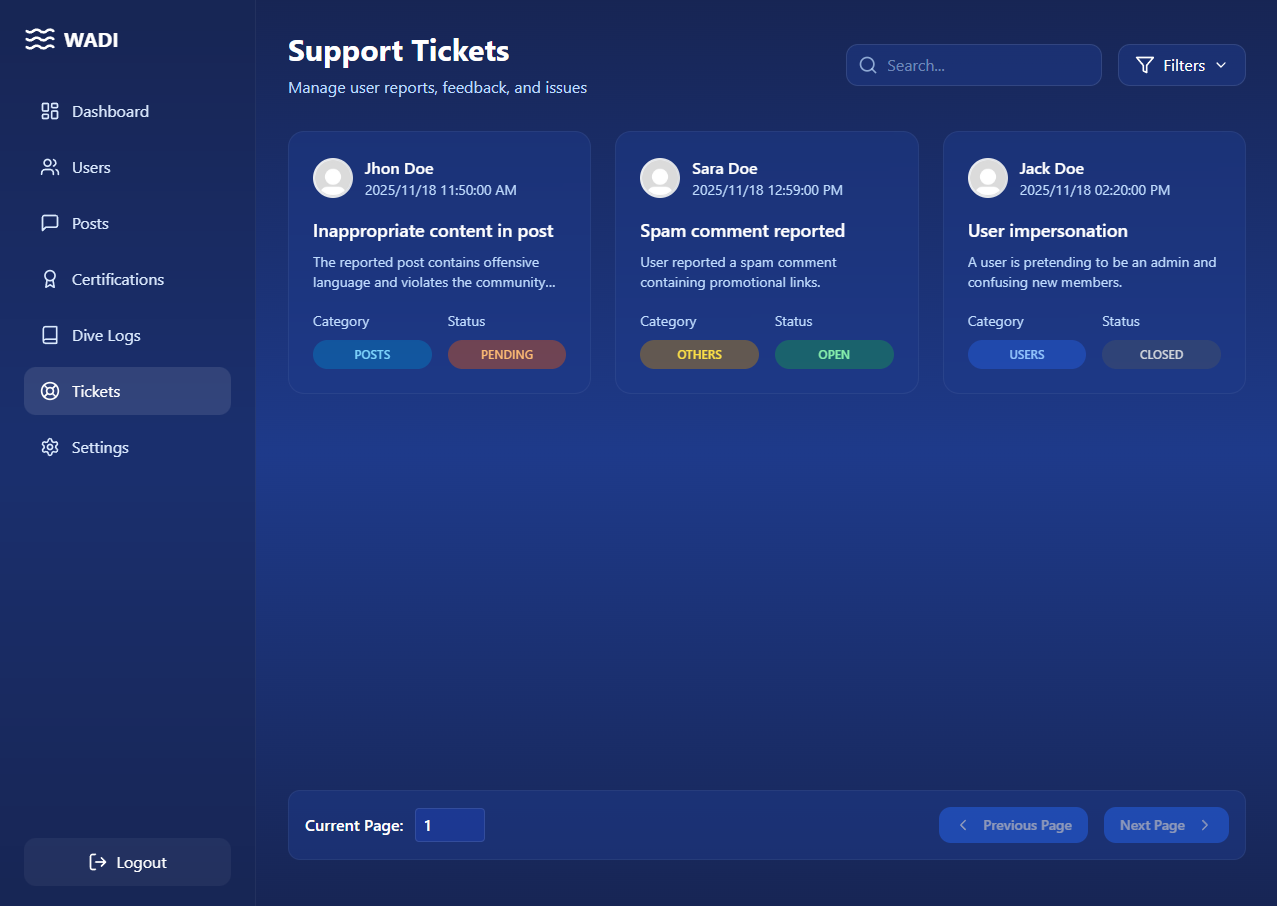Click the Dashboard grid icon in sidebar

click(x=50, y=111)
